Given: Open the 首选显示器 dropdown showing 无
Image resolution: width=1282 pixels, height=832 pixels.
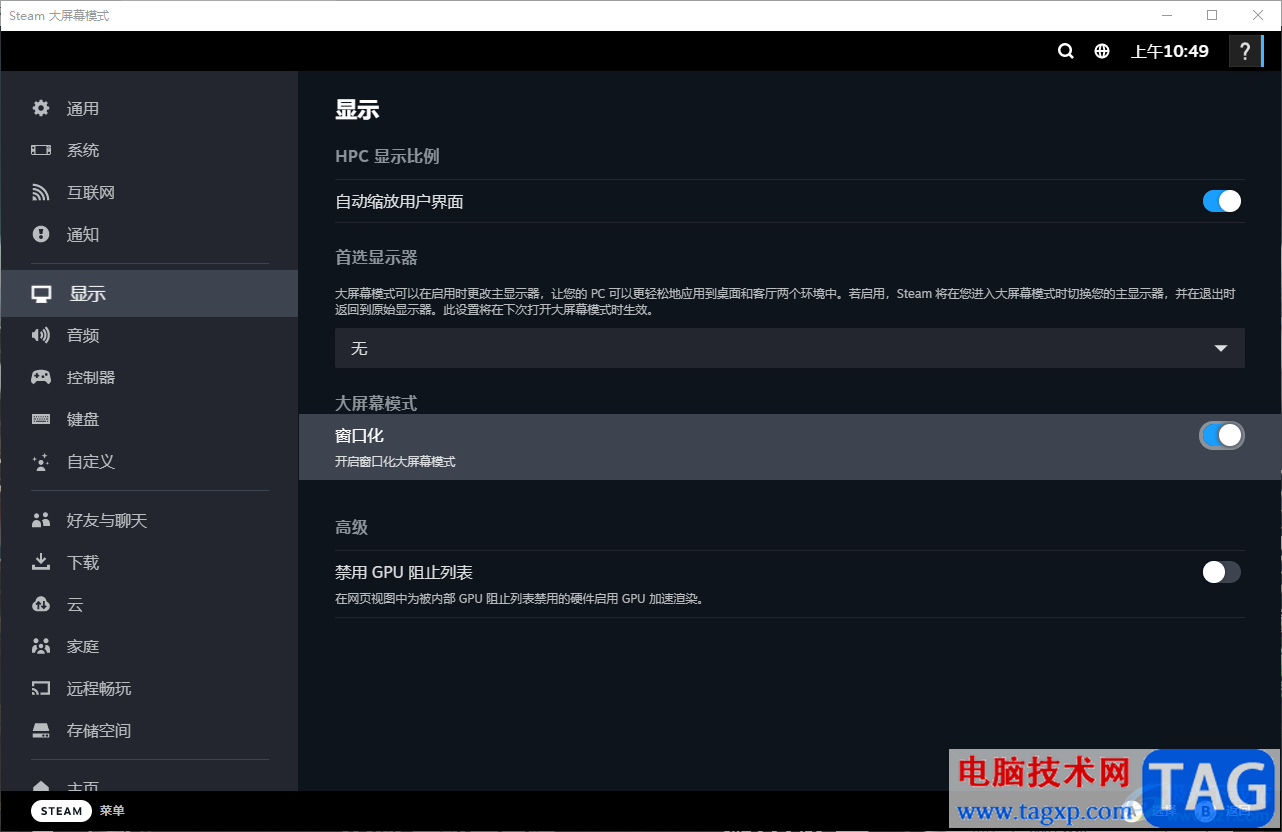Looking at the screenshot, I should pyautogui.click(x=790, y=348).
